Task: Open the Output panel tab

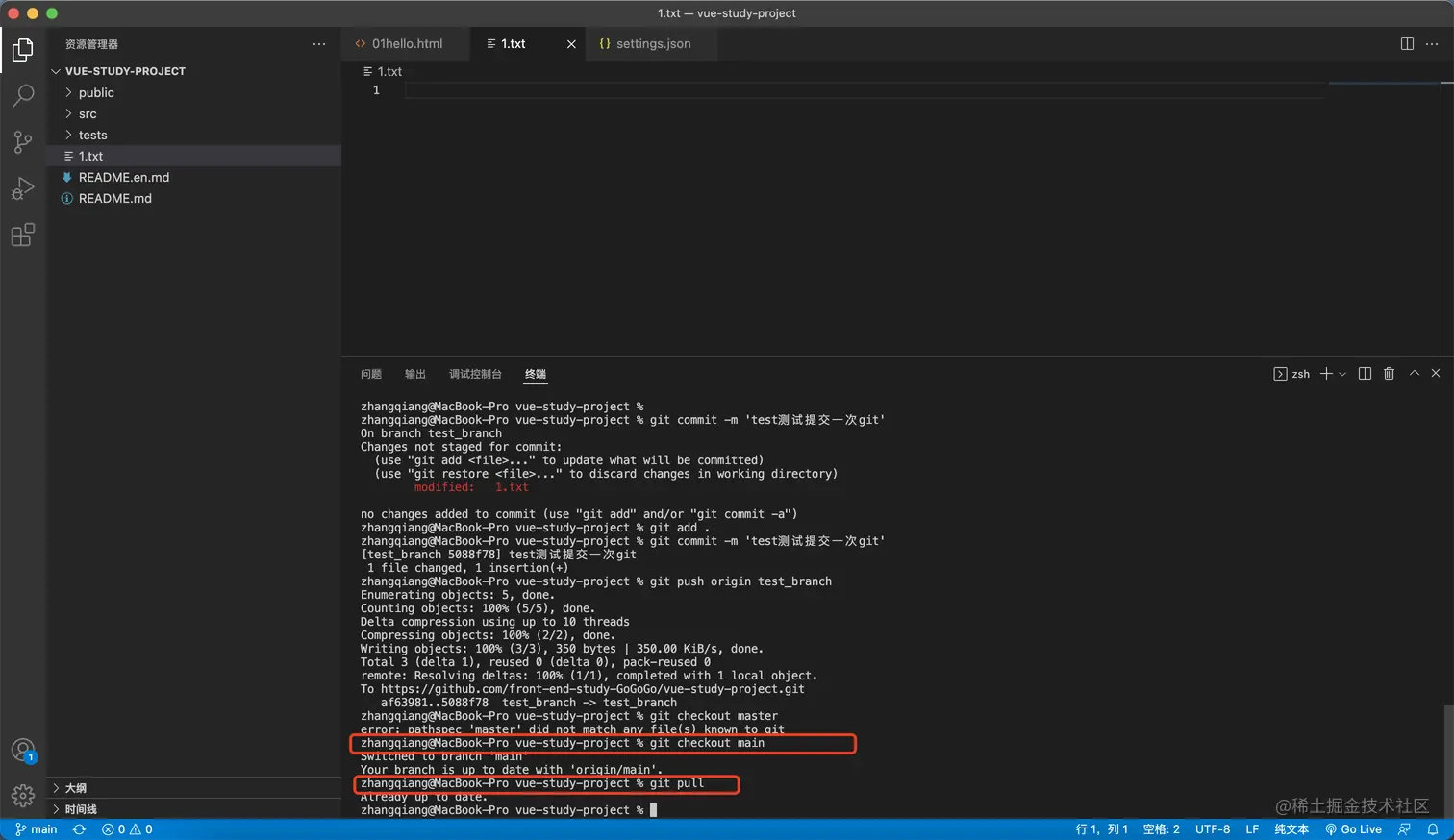Action: coord(415,374)
